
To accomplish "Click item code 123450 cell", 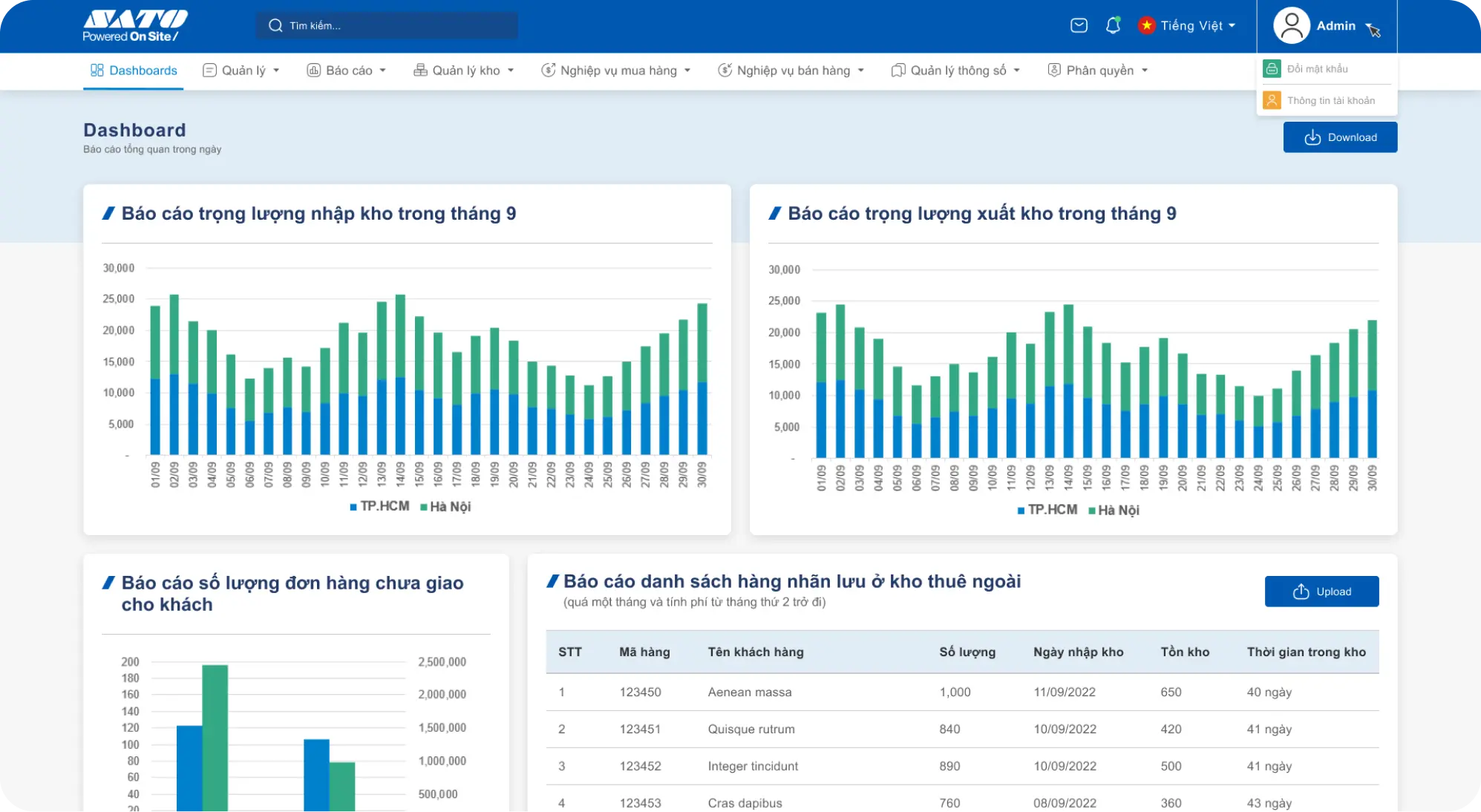I will [640, 692].
